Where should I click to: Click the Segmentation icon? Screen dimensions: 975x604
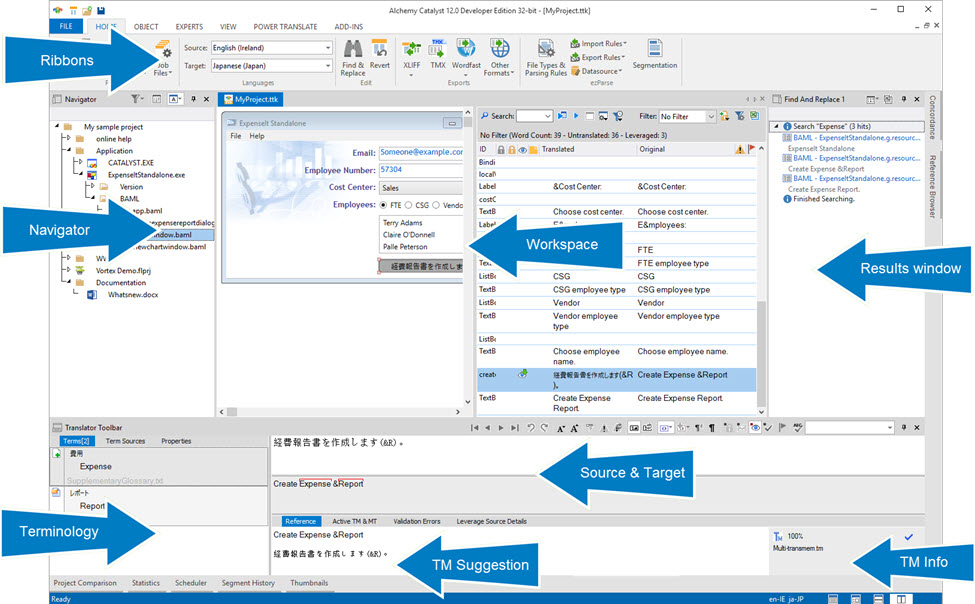tap(655, 54)
